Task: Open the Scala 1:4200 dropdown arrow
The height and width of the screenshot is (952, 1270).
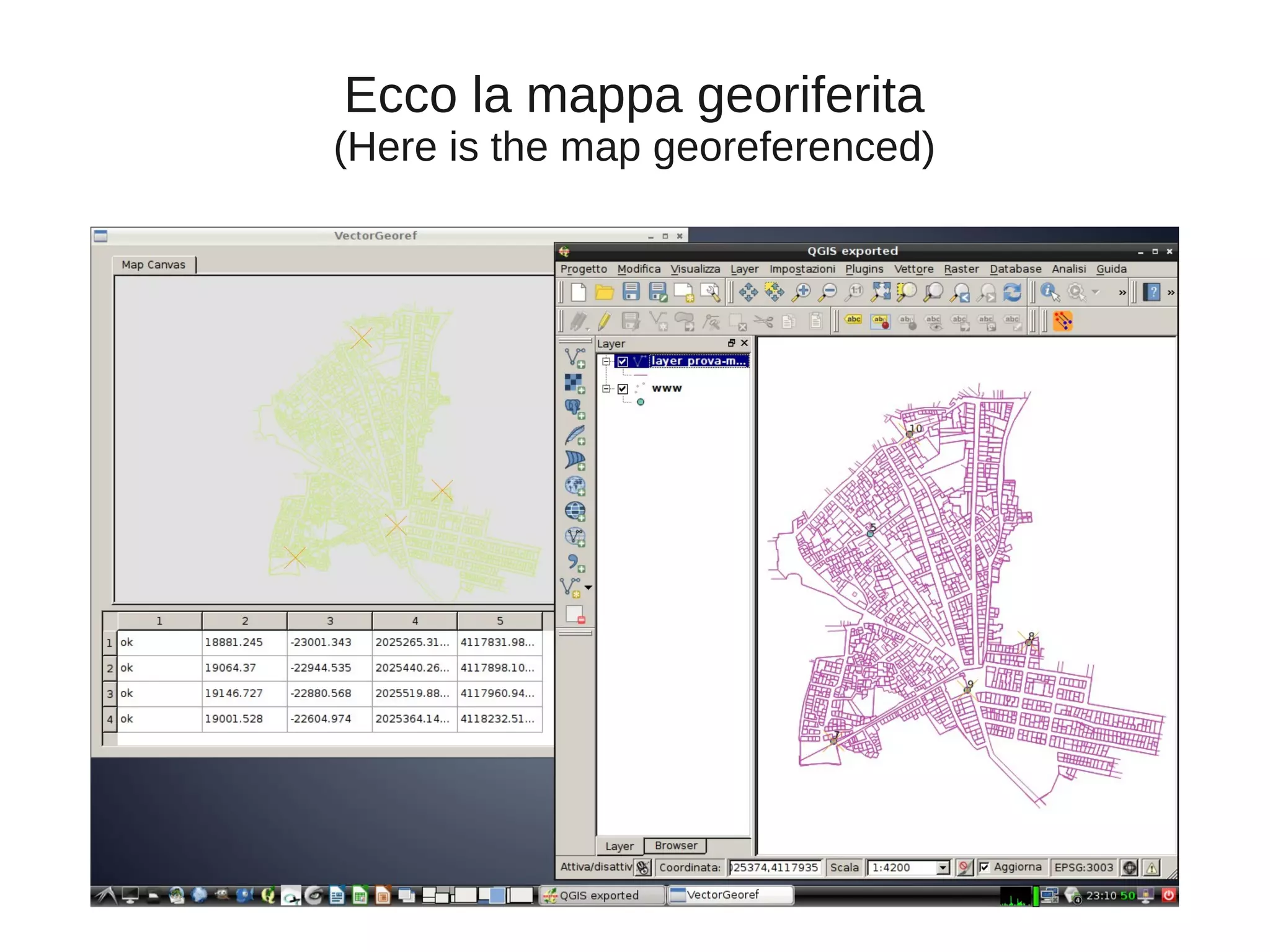Action: [943, 868]
